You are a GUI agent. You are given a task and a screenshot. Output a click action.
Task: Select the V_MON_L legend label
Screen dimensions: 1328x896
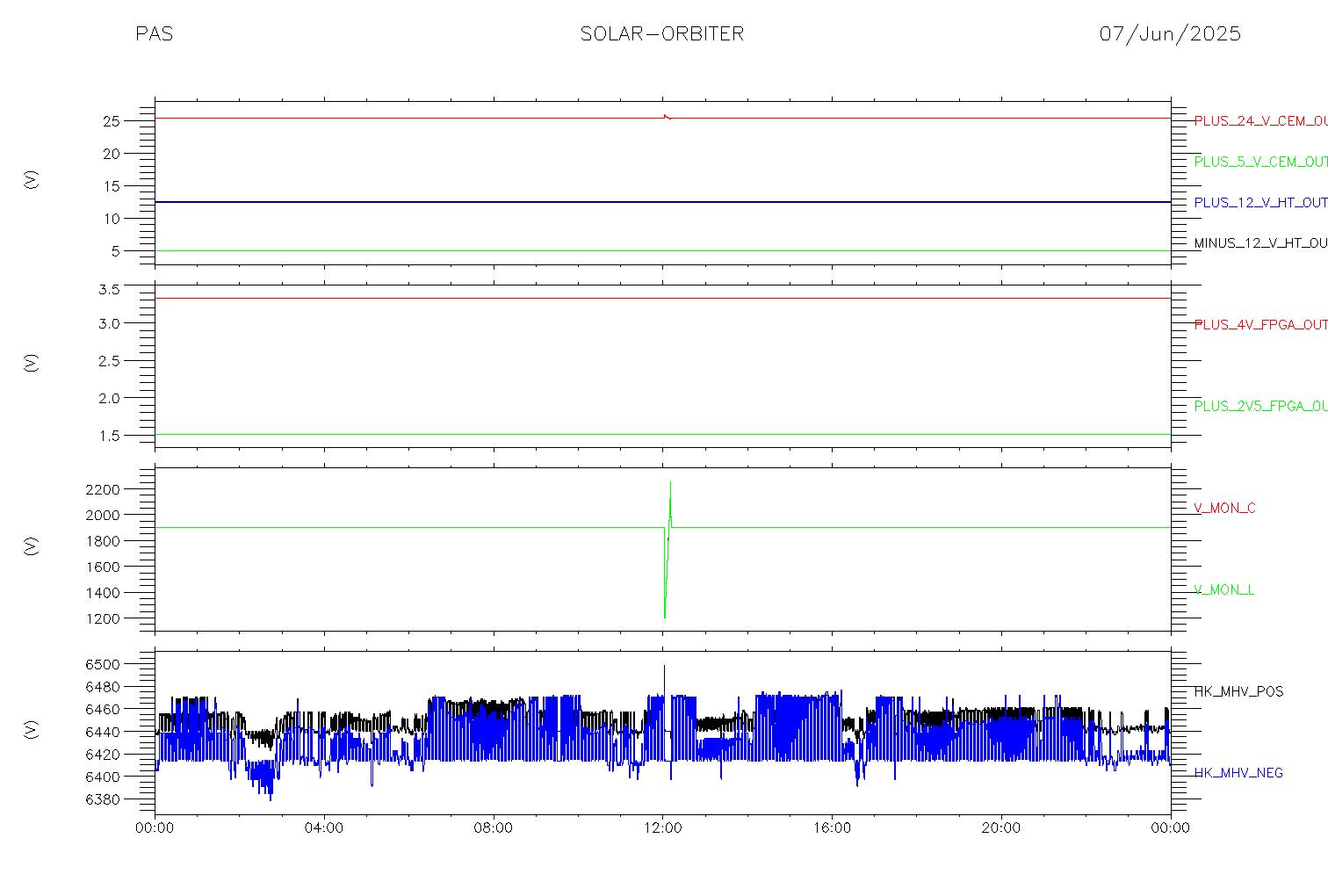tap(1223, 590)
